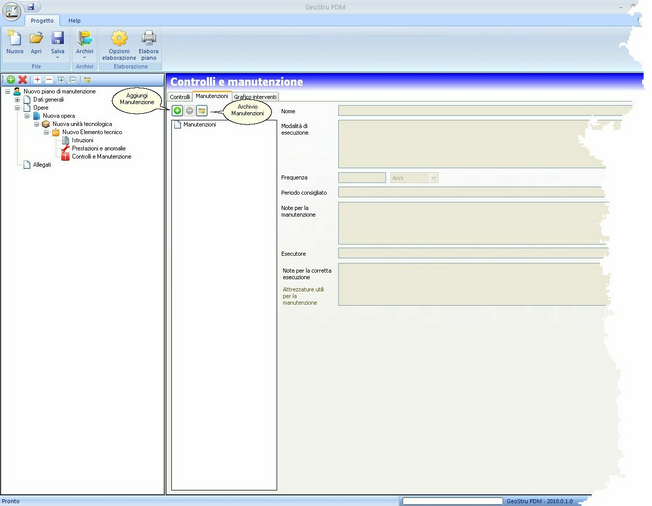
Task: Open Opzioni elaborazione gear icon
Action: tap(119, 38)
